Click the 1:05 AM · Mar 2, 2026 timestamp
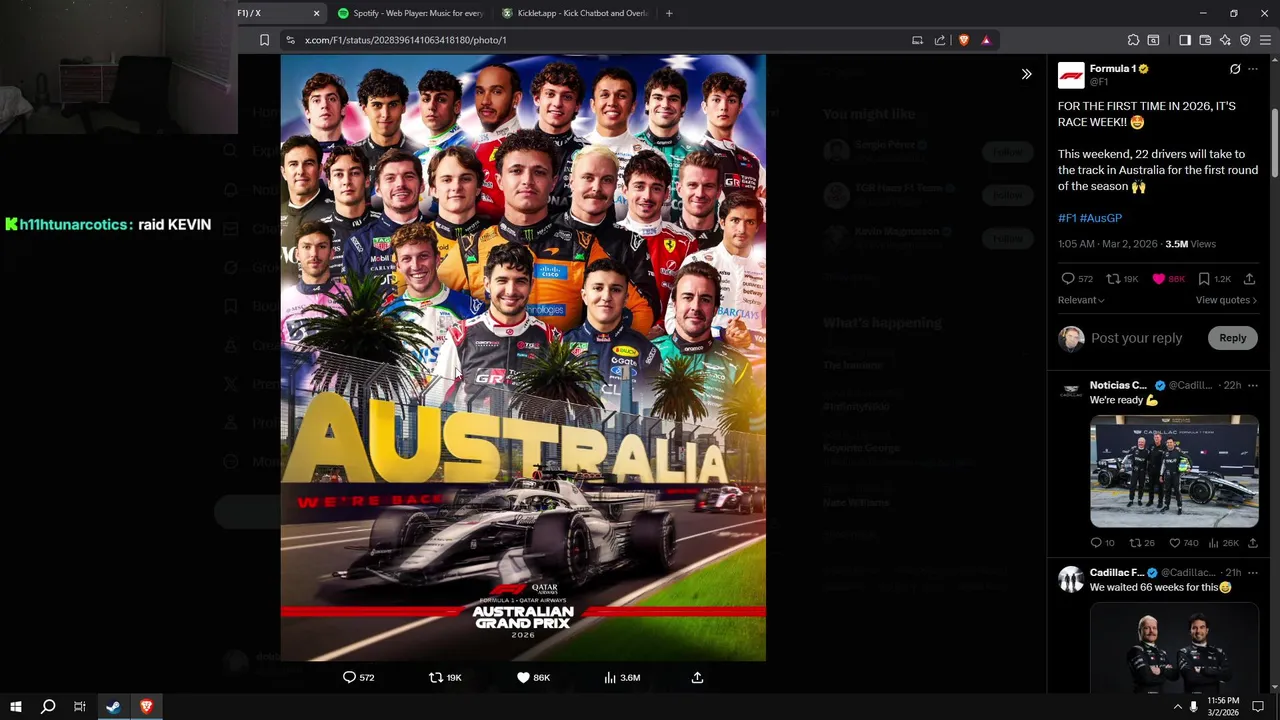 click(x=1107, y=244)
